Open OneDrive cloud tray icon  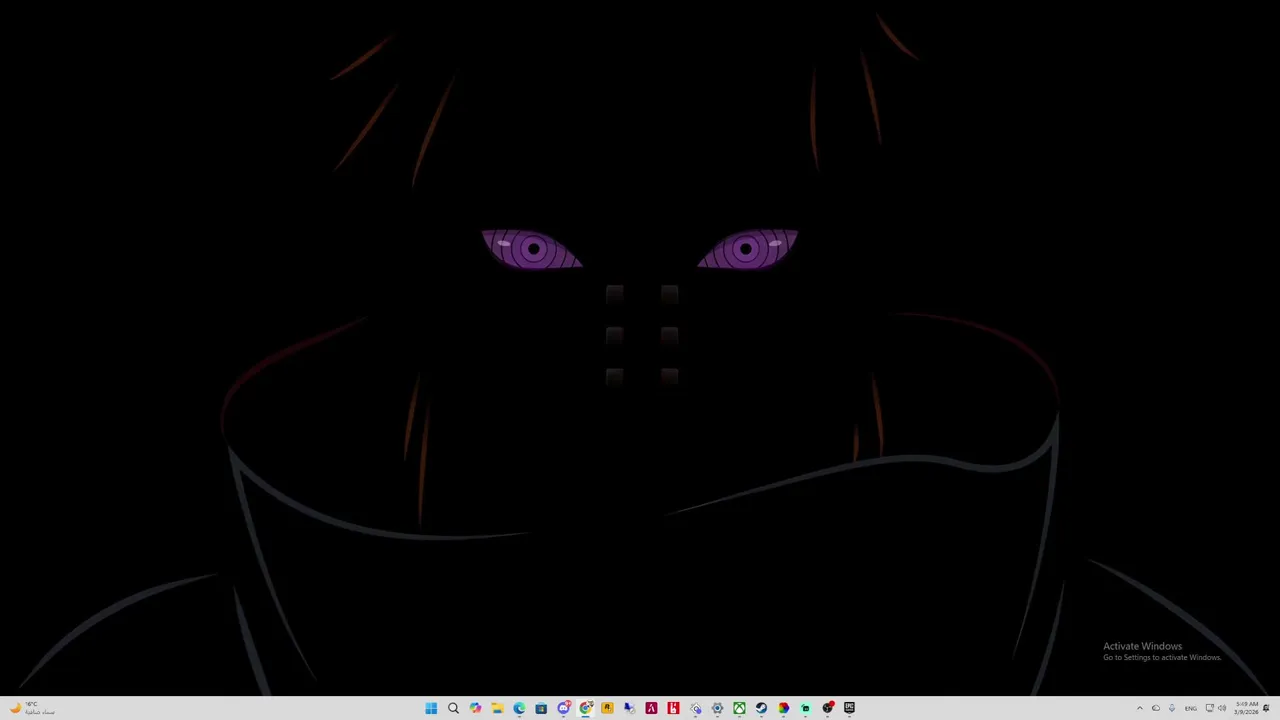pos(1156,708)
